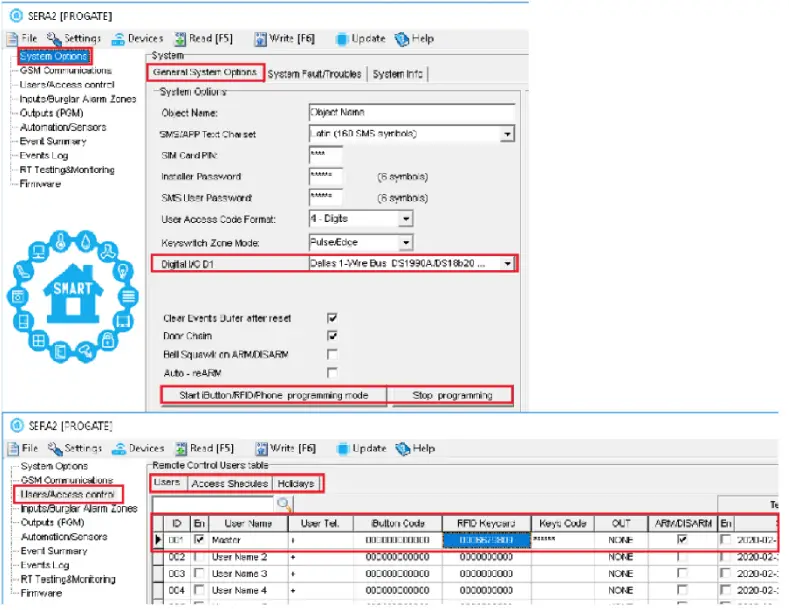
Task: Click Installer Password input field
Action: (x=326, y=176)
